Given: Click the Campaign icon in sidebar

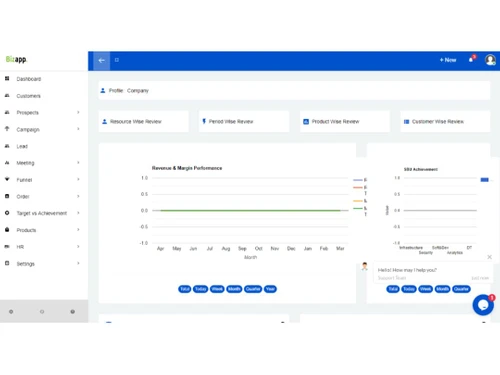Looking at the screenshot, I should tap(7, 129).
